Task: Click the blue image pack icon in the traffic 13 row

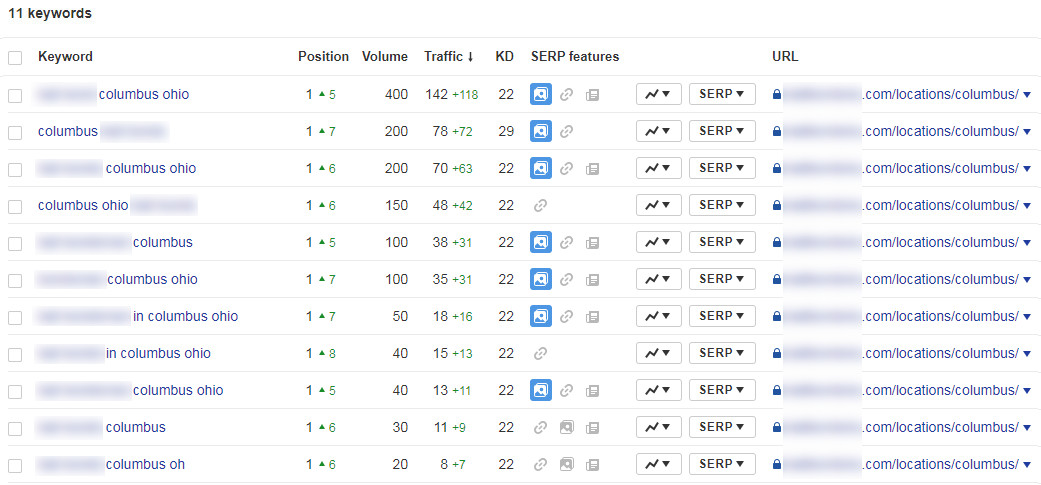Action: pos(541,390)
